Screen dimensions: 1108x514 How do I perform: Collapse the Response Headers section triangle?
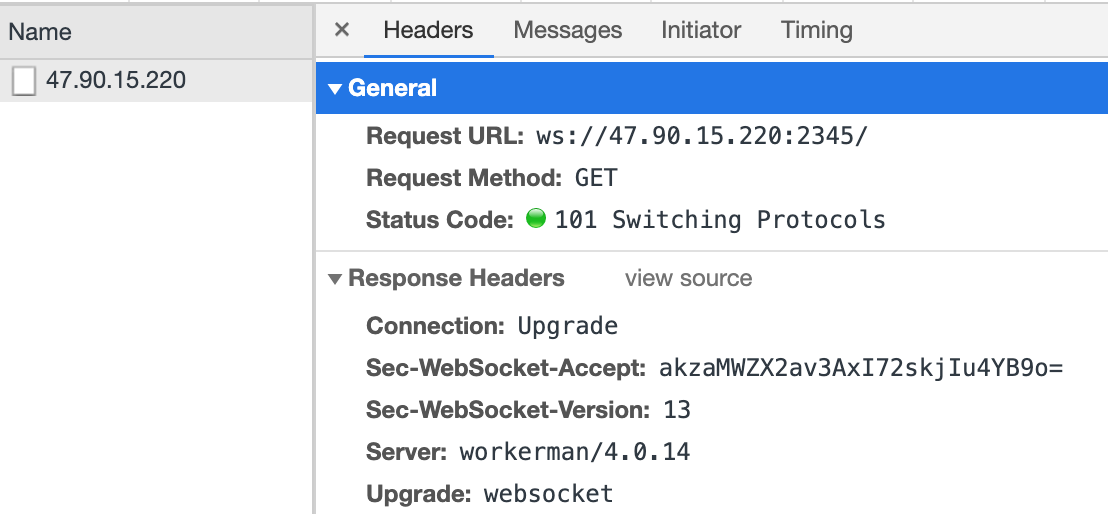click(335, 279)
